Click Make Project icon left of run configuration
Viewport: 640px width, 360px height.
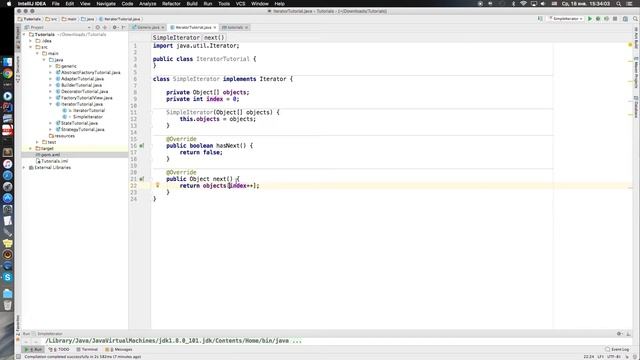point(540,19)
